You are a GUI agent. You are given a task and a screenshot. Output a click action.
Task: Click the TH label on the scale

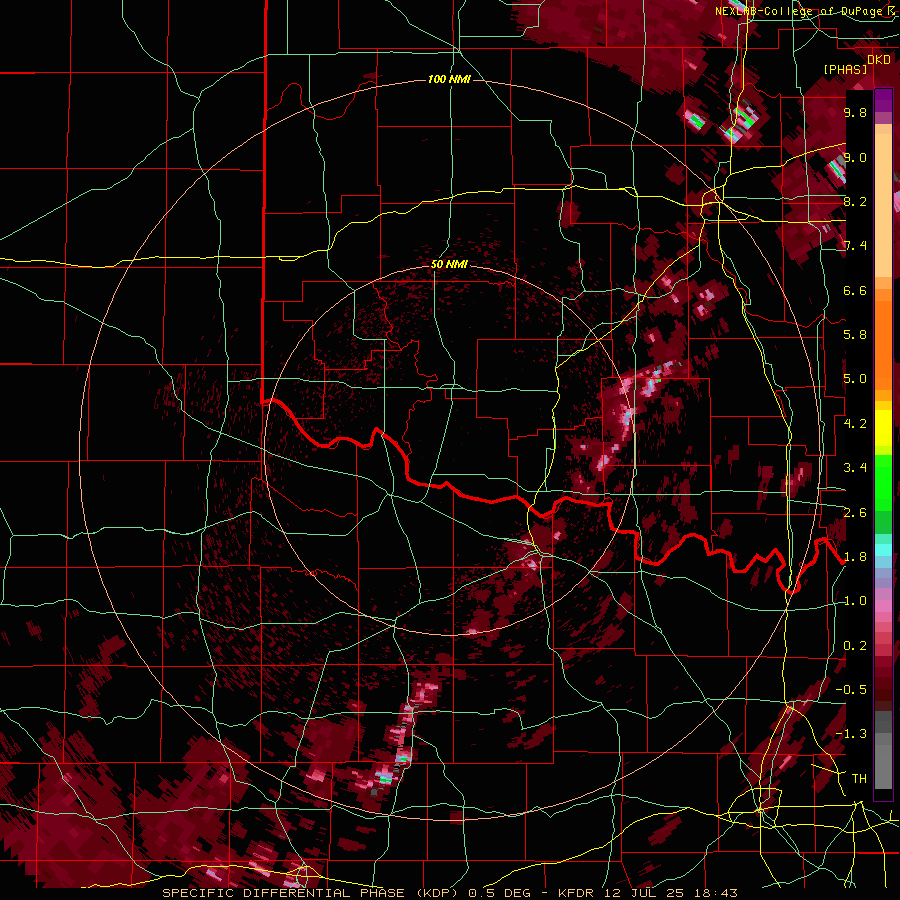pos(859,779)
